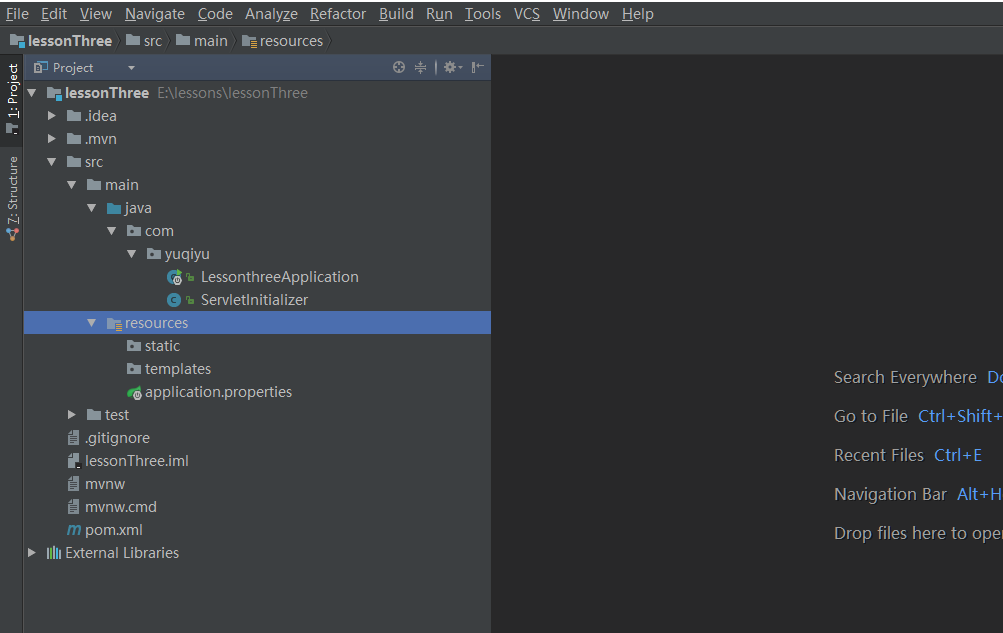Expand External Libraries node
The height and width of the screenshot is (633, 1003).
31,553
